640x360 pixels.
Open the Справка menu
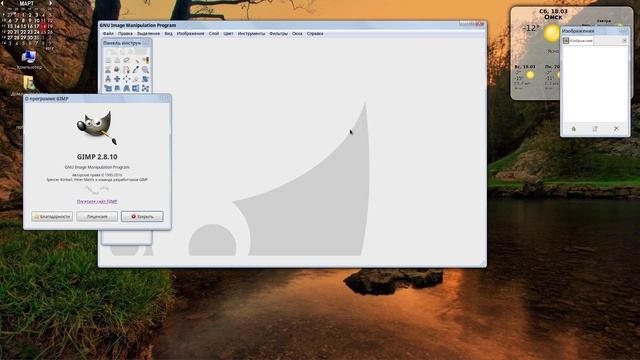click(x=315, y=33)
